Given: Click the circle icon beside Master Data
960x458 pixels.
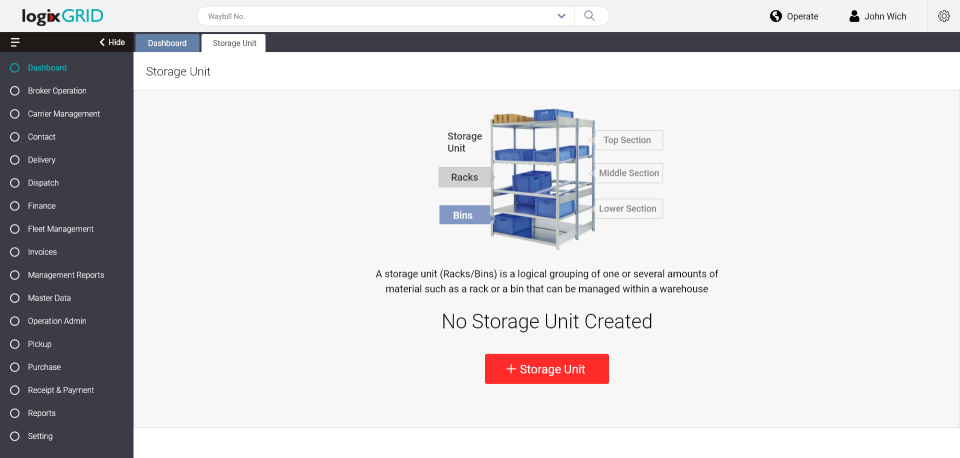Looking at the screenshot, I should (x=15, y=298).
